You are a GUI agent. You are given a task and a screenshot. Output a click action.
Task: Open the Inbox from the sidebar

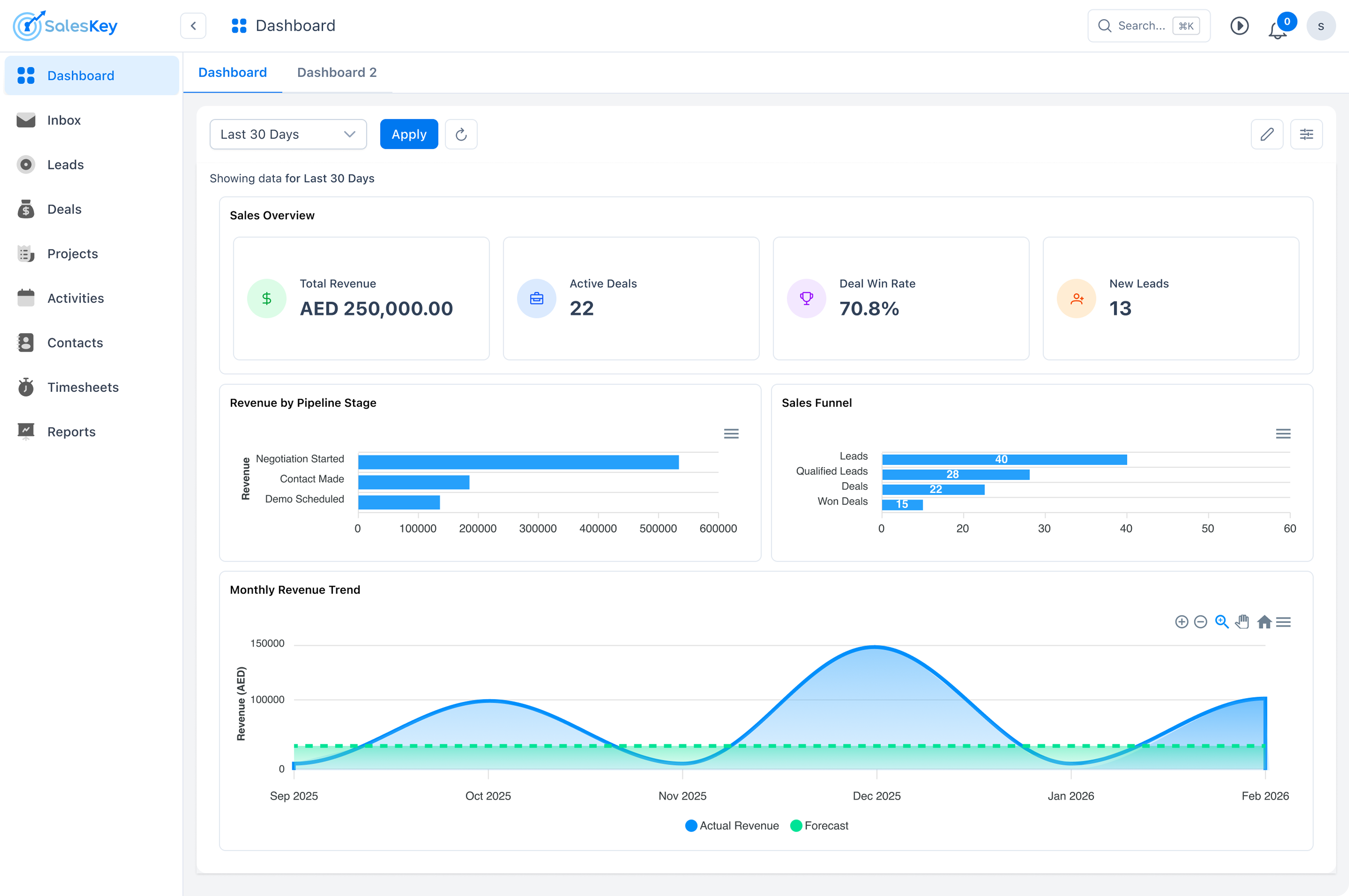[x=64, y=120]
